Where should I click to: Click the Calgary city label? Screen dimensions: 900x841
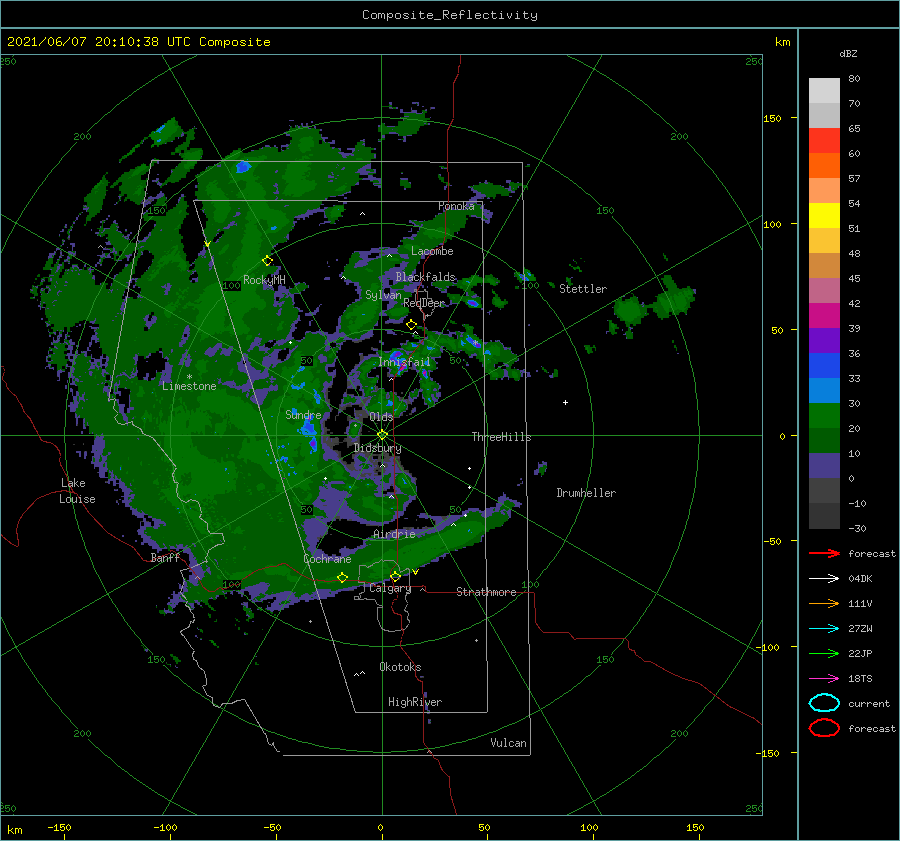(390, 588)
